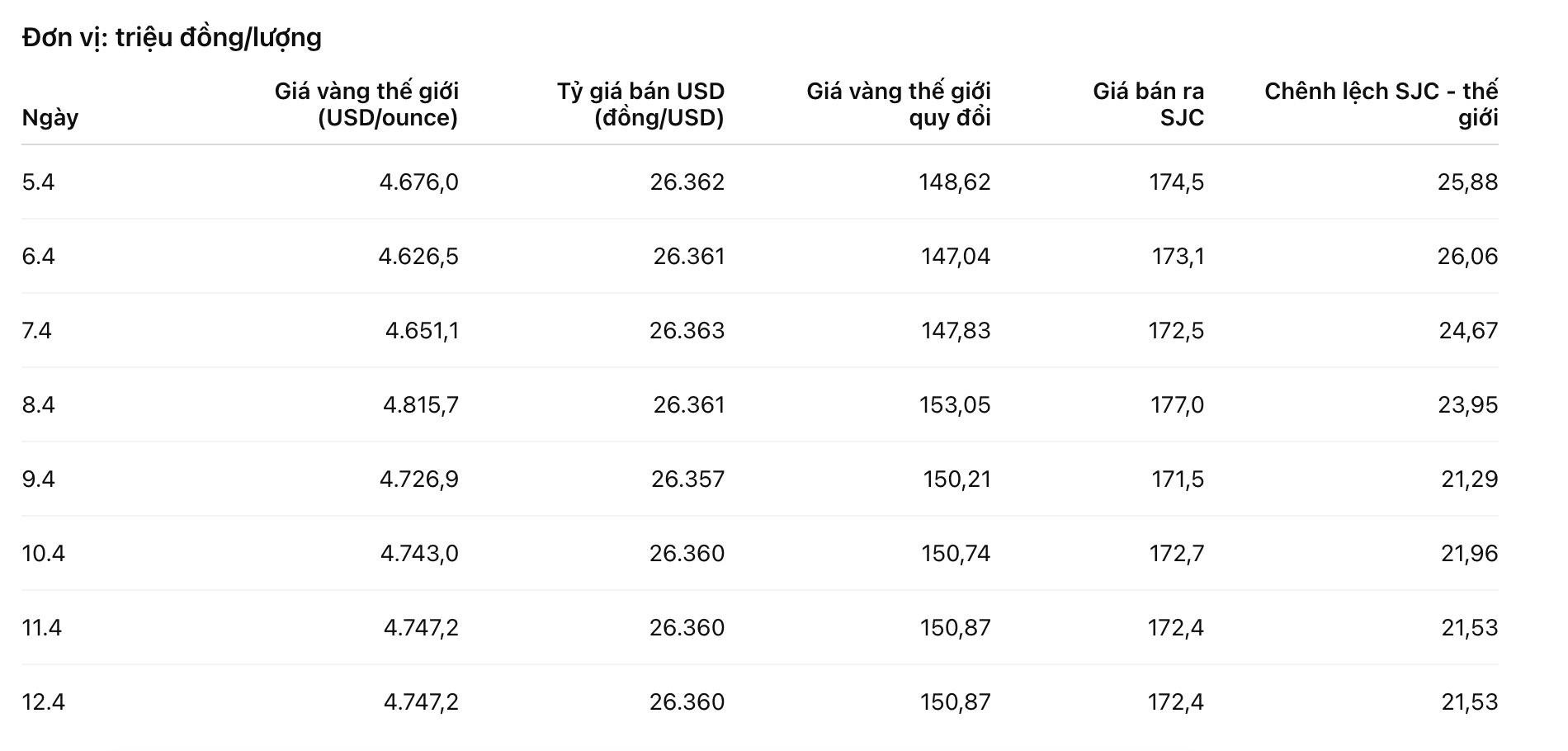The width and height of the screenshot is (1568, 751).
Task: Click the "Giá vàng thế giới (USD/ounce)" header
Action: click(x=366, y=104)
